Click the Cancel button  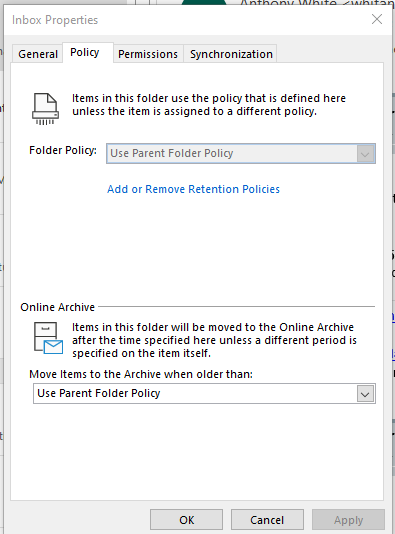(x=267, y=520)
